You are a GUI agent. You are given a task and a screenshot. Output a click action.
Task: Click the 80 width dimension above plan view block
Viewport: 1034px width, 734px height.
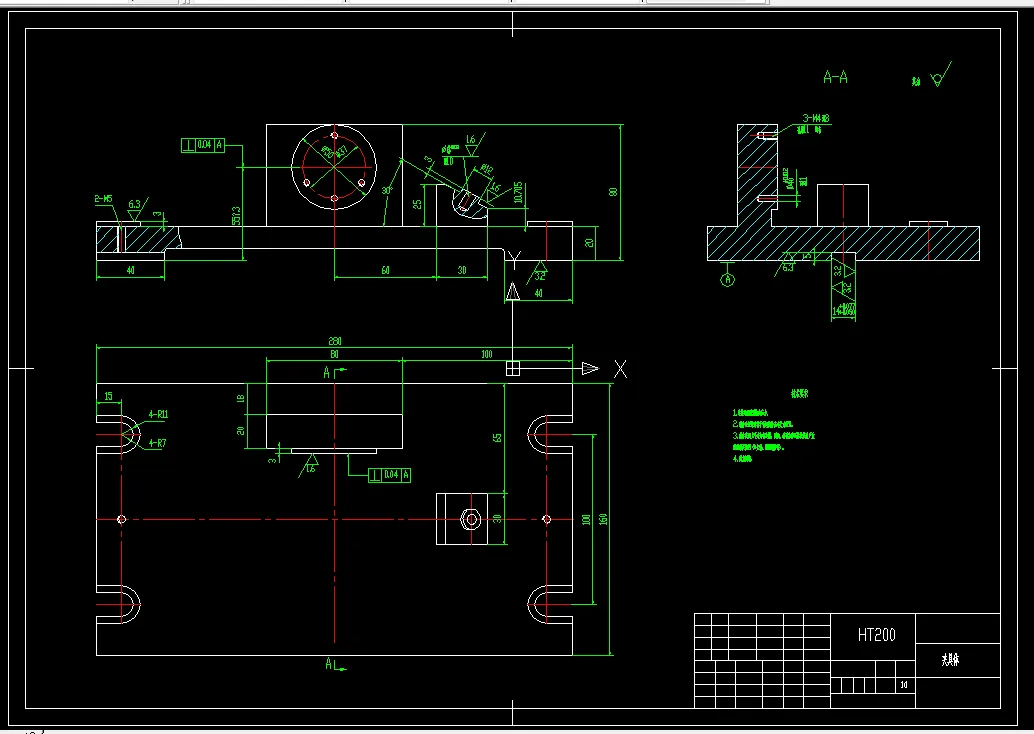[334, 354]
